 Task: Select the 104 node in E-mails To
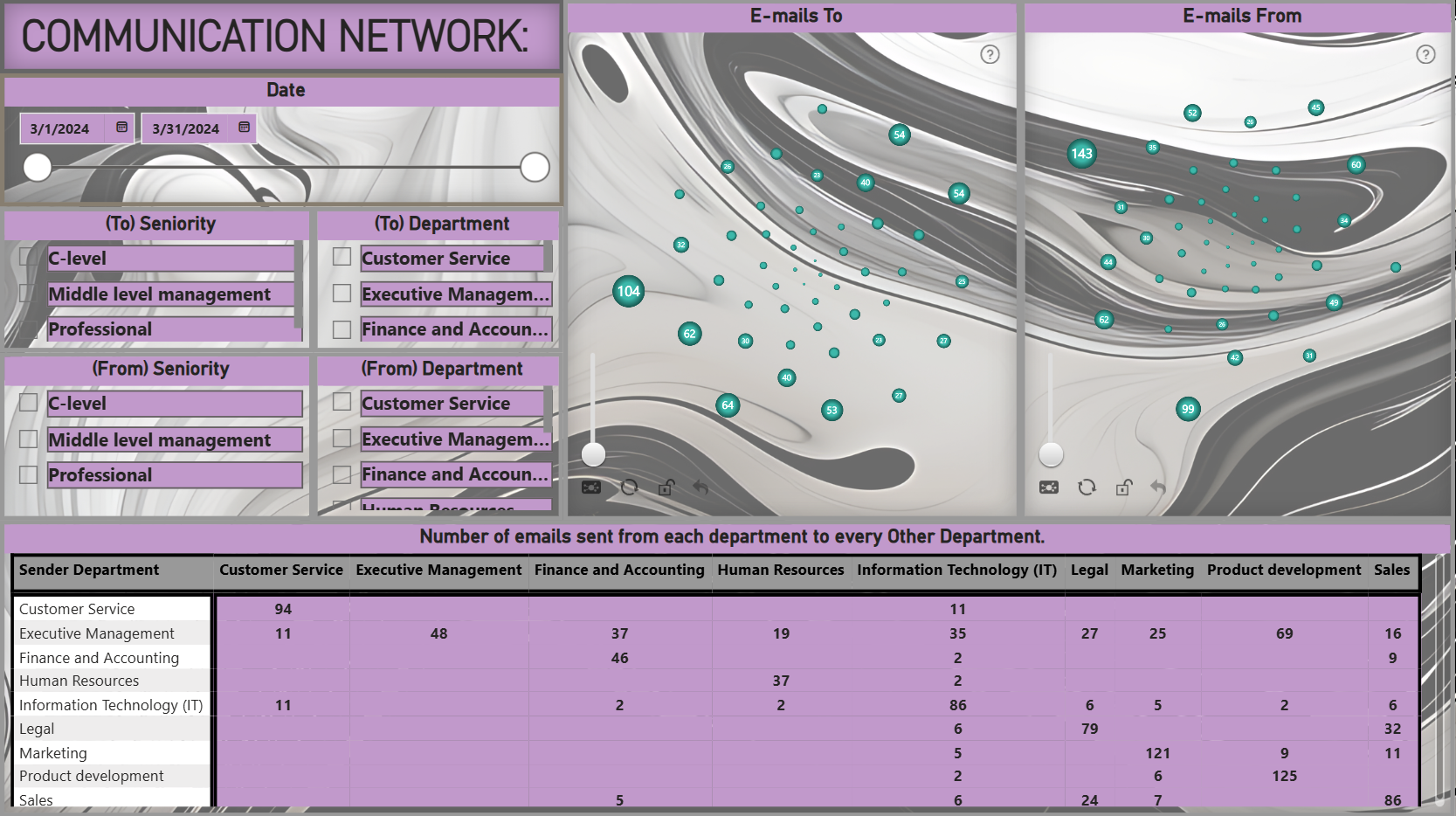[x=629, y=291]
